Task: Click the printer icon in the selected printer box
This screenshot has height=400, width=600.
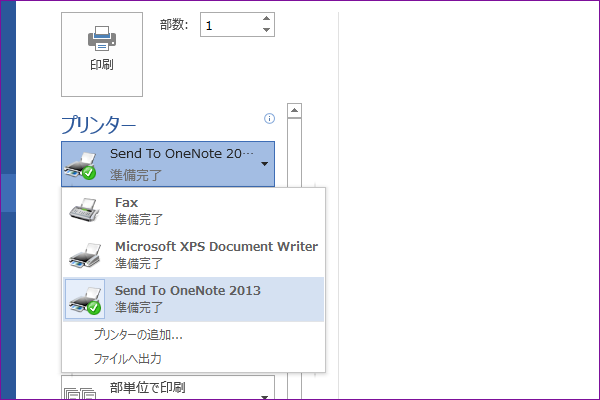Action: pos(81,165)
